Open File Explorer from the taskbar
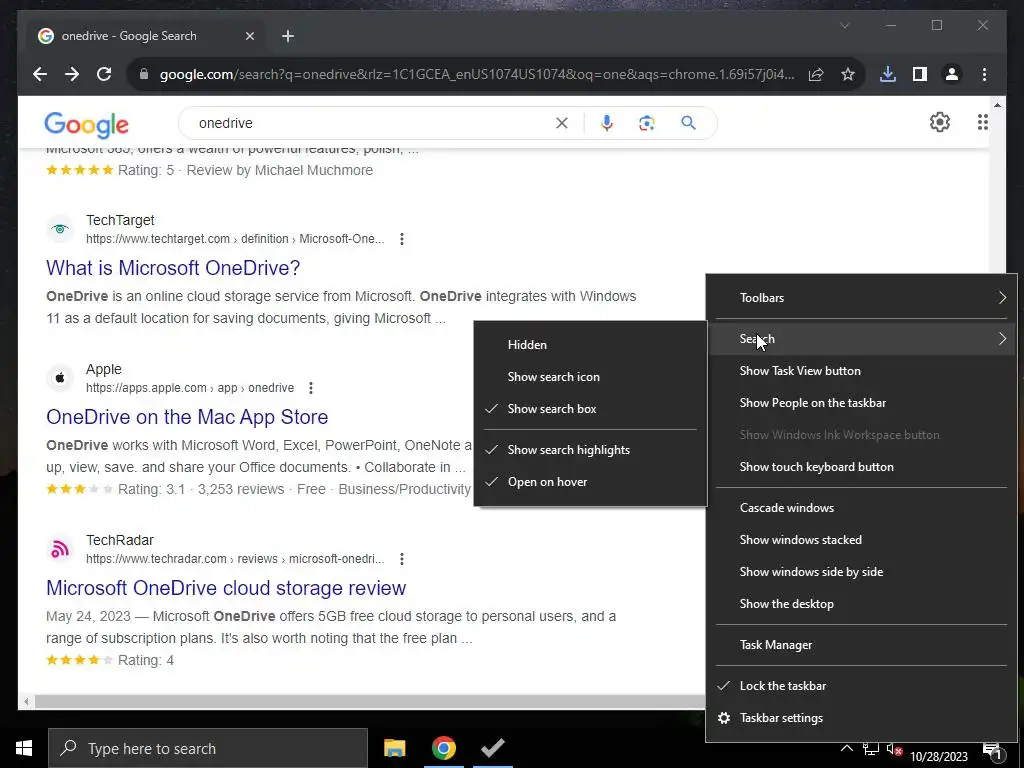 coord(394,748)
